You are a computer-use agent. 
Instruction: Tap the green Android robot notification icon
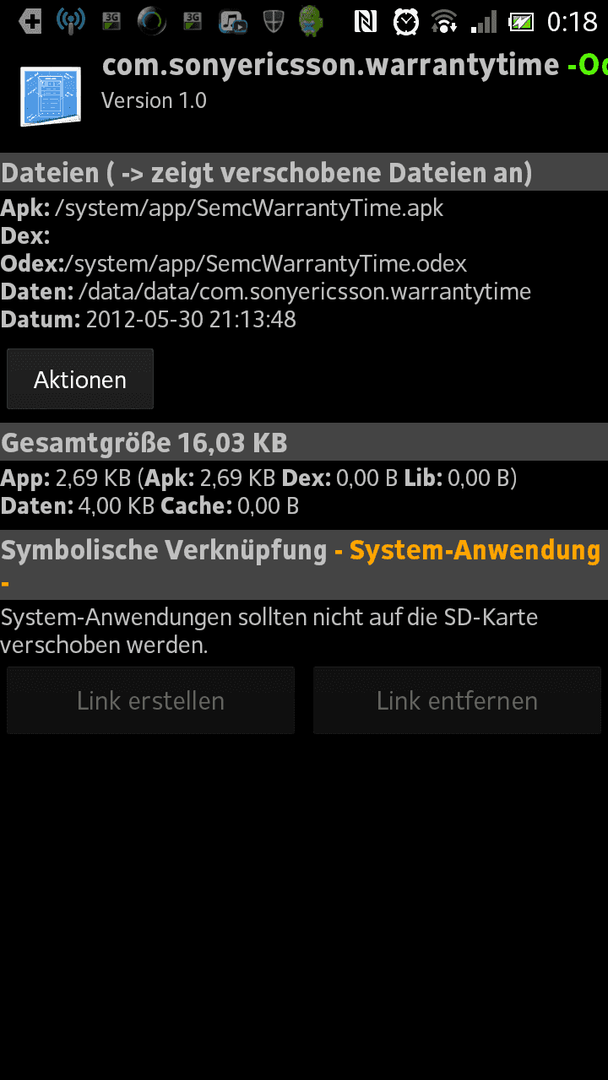pyautogui.click(x=311, y=22)
